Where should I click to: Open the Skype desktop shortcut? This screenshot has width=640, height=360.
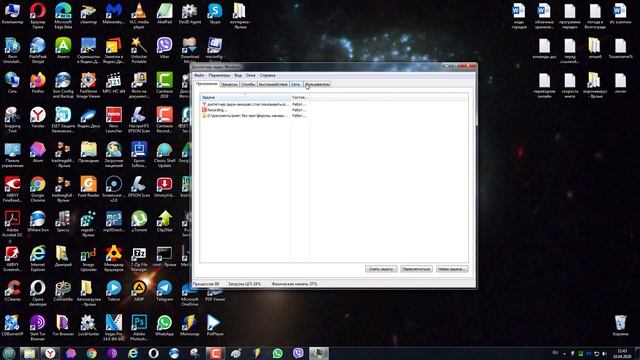(215, 13)
